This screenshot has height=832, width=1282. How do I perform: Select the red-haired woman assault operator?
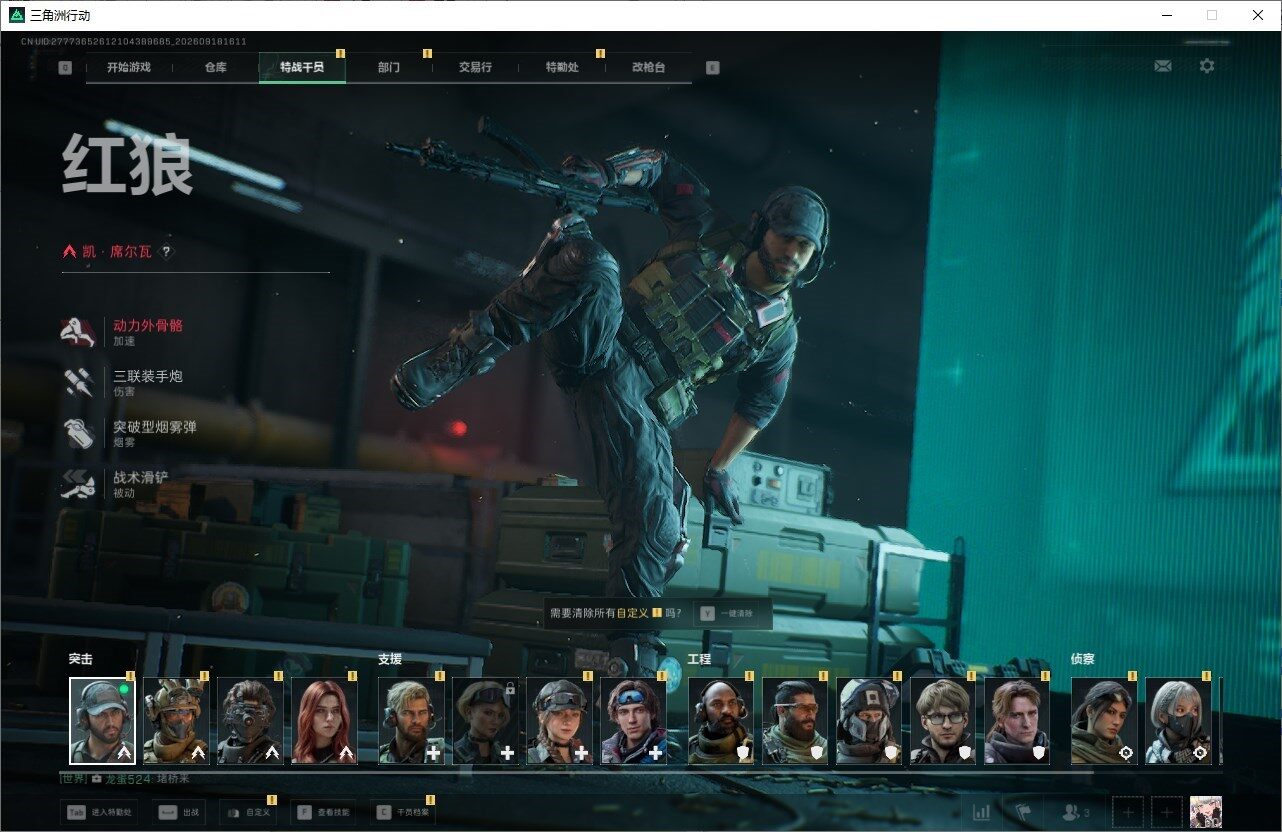coord(324,721)
